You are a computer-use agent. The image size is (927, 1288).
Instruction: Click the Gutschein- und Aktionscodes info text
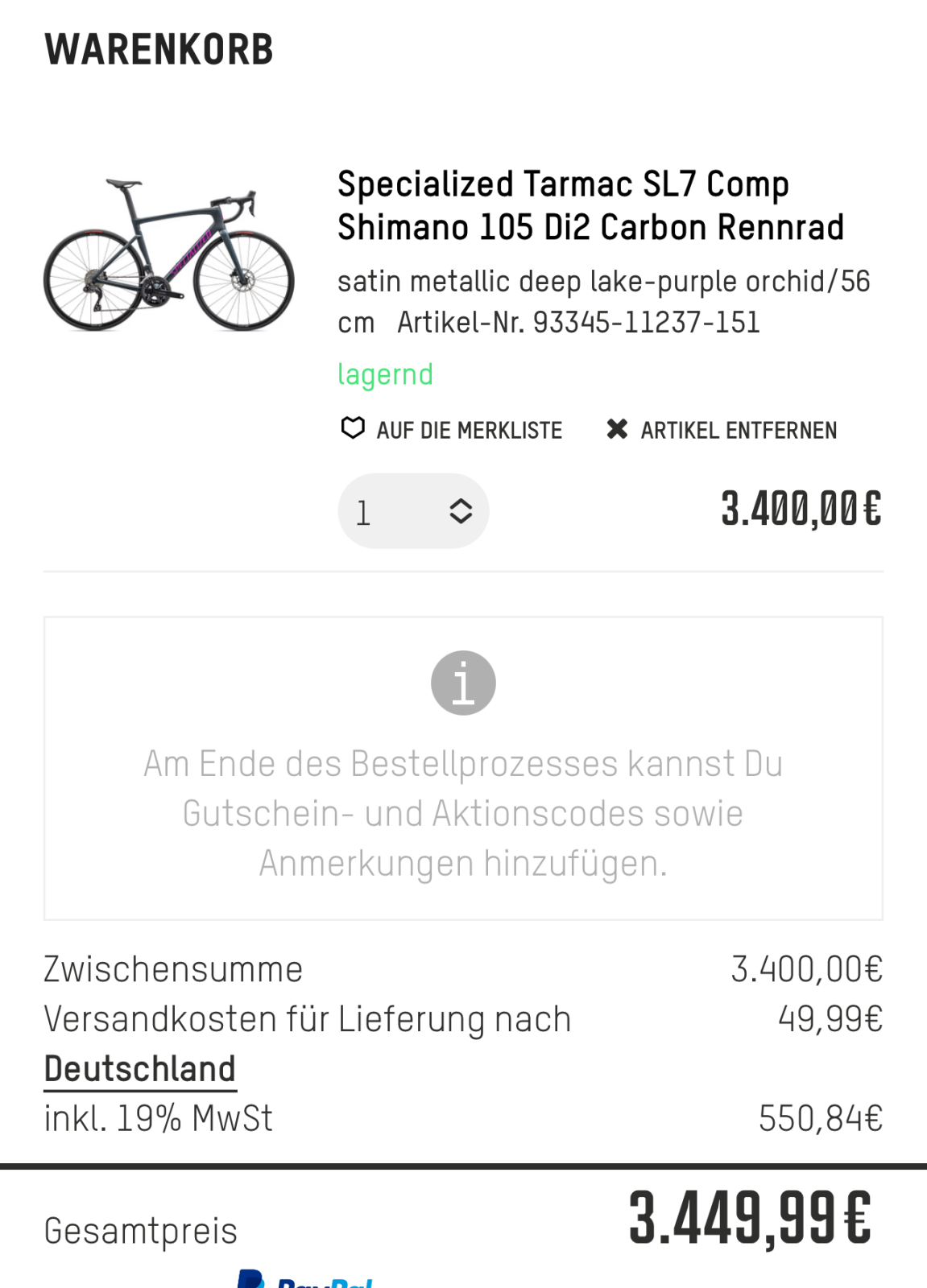point(463,813)
